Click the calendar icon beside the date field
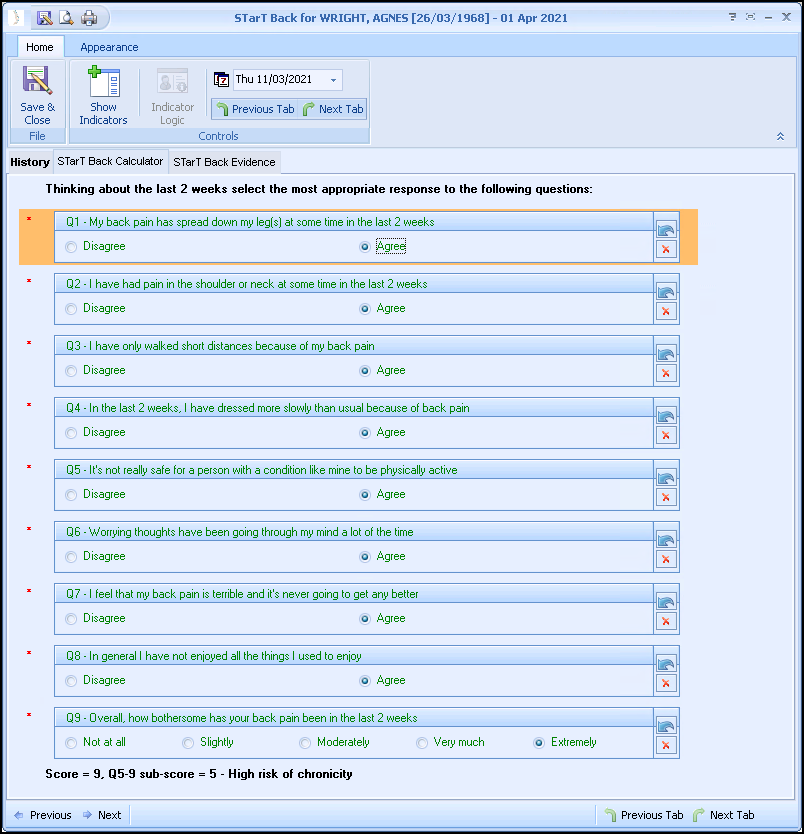This screenshot has height=834, width=804. coord(222,79)
